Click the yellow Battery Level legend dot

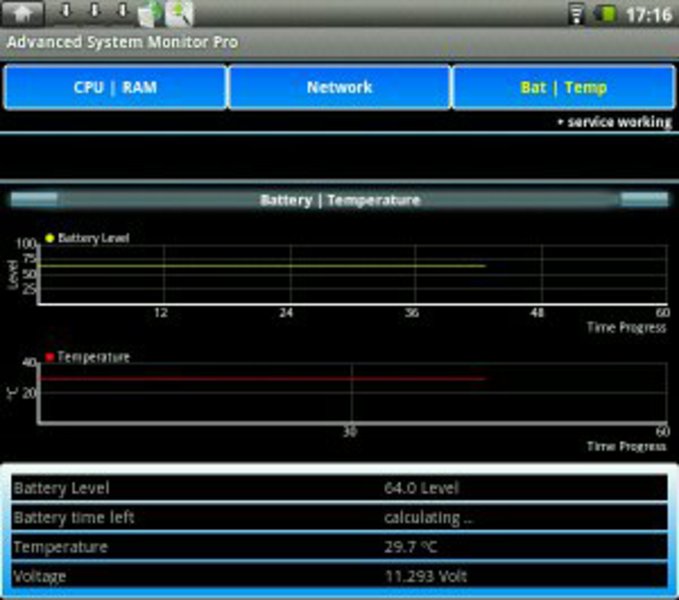50,238
